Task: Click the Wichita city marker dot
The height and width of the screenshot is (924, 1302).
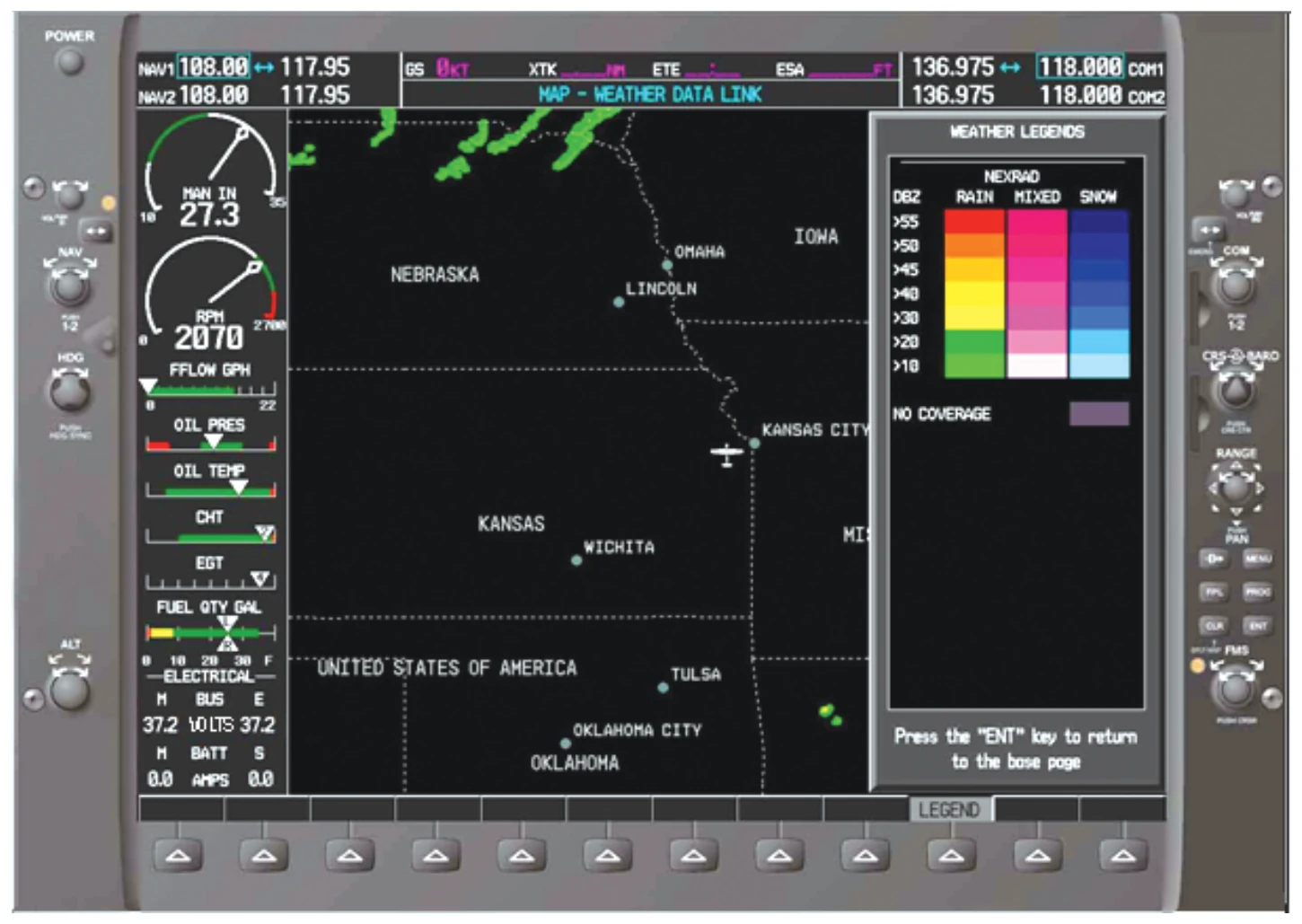Action: [x=576, y=560]
